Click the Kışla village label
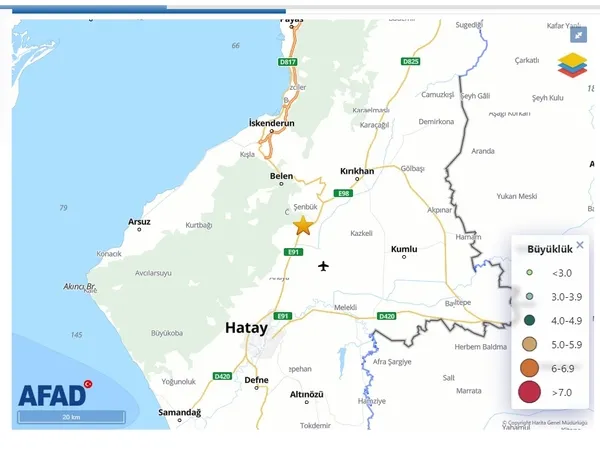Image resolution: width=600 pixels, height=471 pixels. (x=247, y=154)
